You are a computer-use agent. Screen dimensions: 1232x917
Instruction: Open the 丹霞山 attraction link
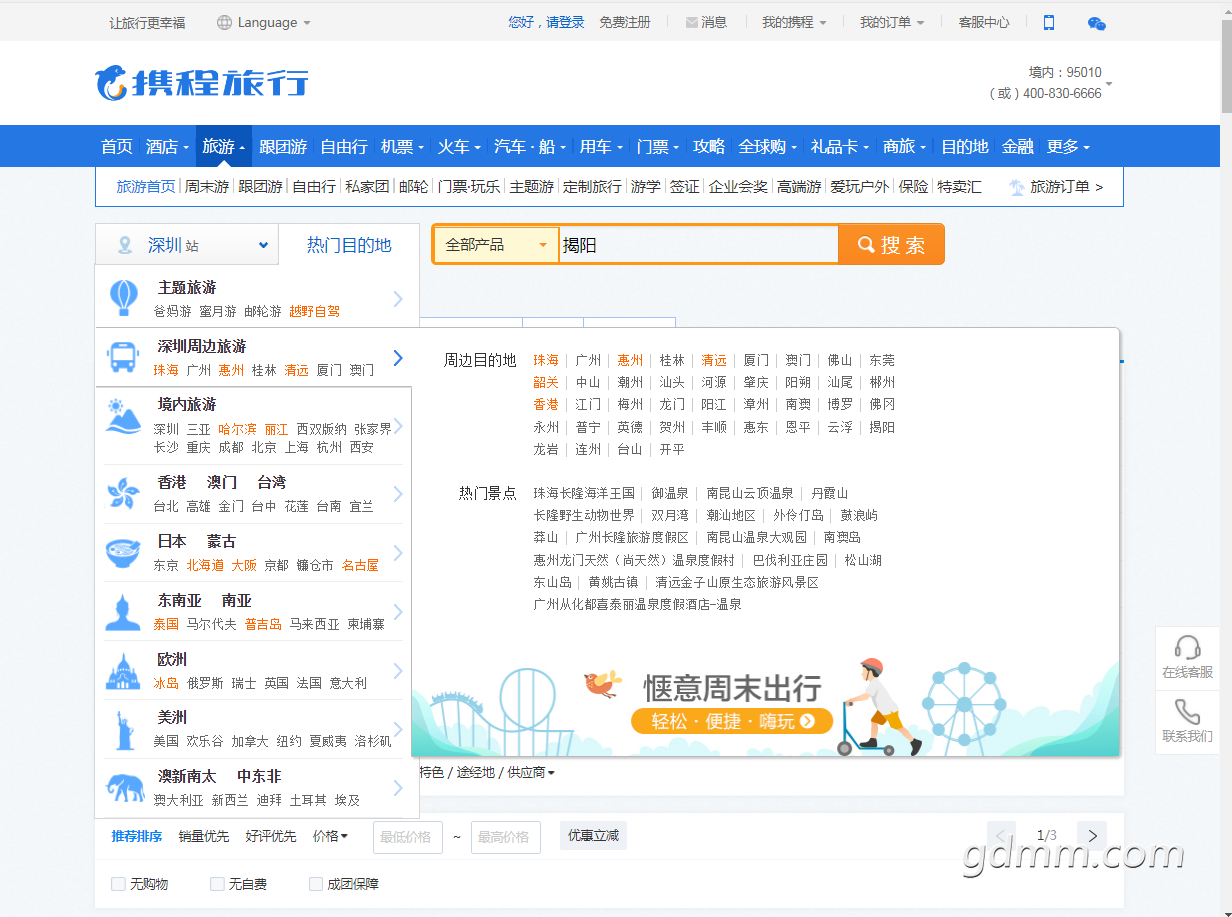point(829,493)
